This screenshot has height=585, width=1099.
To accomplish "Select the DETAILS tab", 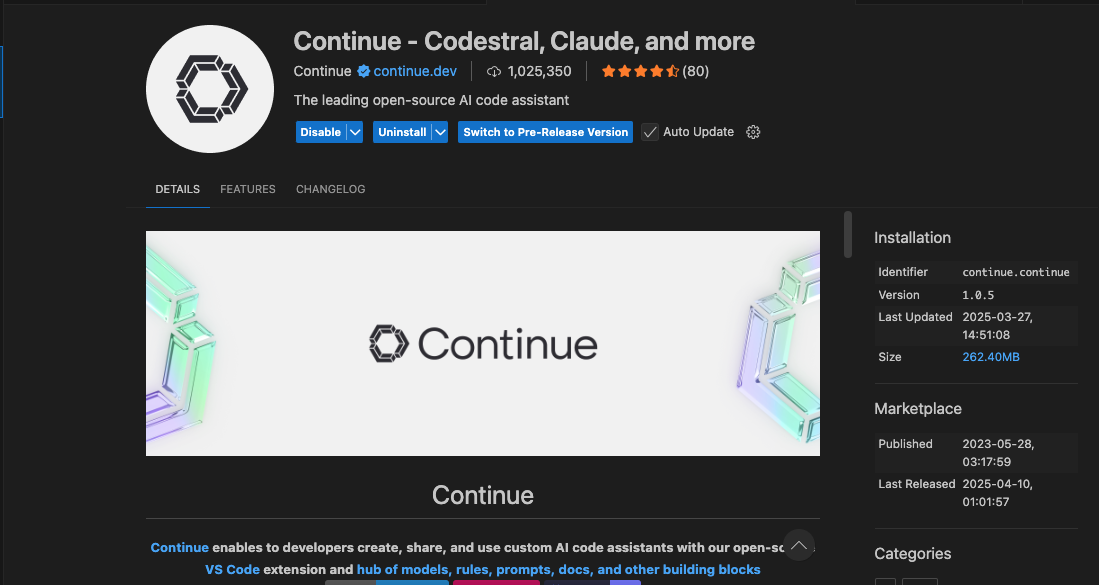I will pos(177,189).
